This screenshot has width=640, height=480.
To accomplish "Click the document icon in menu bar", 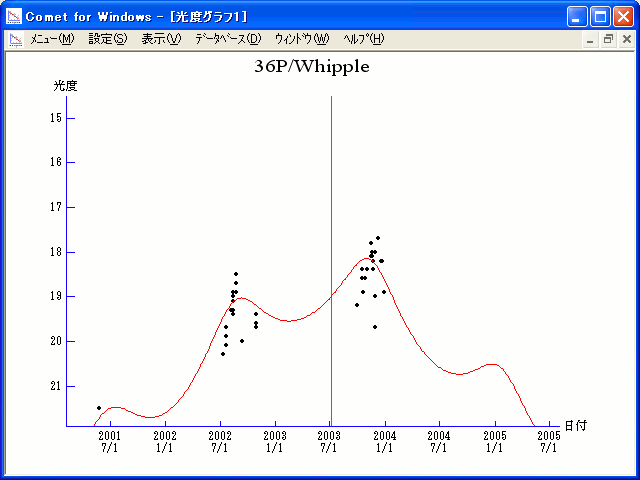I will [16, 40].
